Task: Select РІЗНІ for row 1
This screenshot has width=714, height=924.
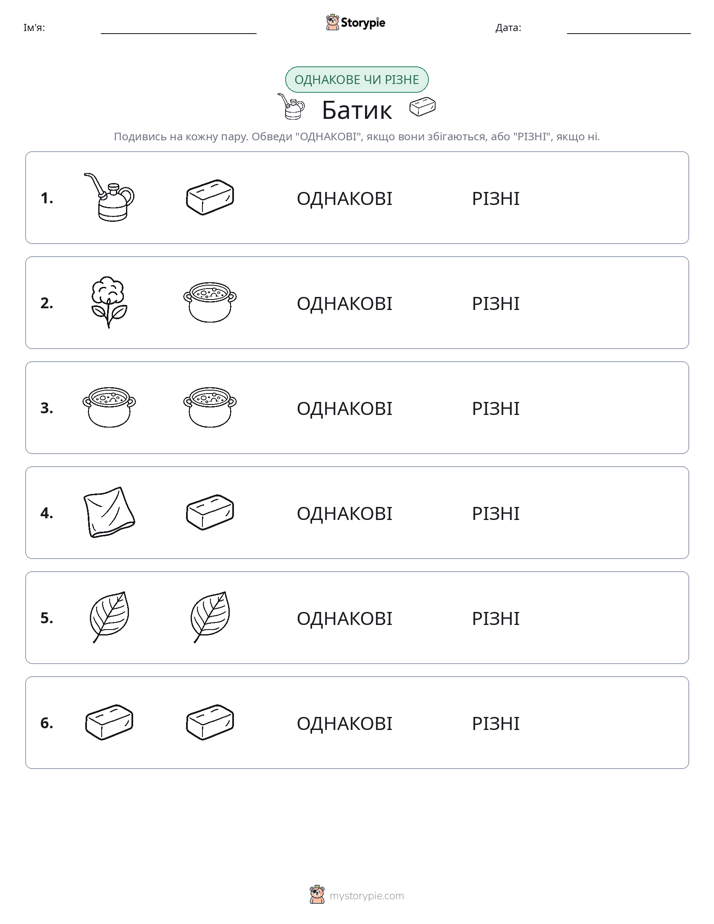Action: click(495, 199)
